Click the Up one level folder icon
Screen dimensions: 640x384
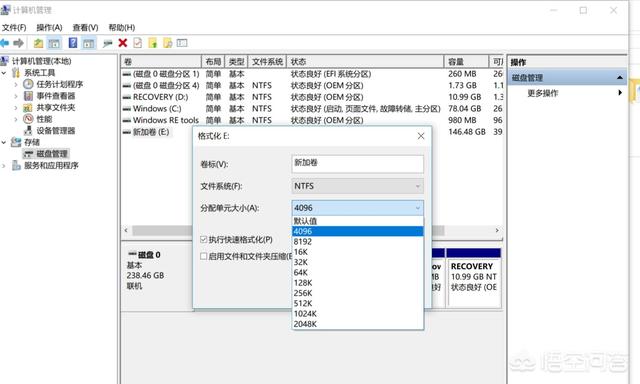click(x=38, y=43)
